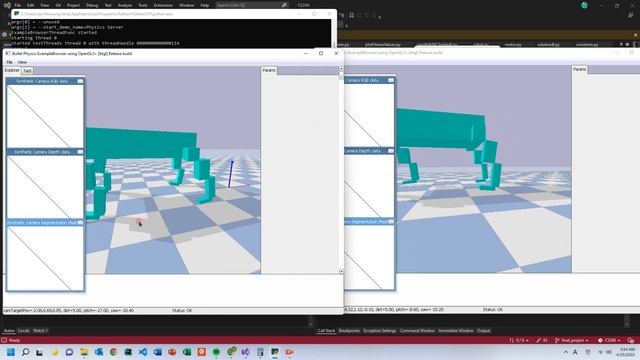Viewport: 640px width, 360px height.
Task: Open Visual Studio Extensions menu
Action: click(x=163, y=5)
